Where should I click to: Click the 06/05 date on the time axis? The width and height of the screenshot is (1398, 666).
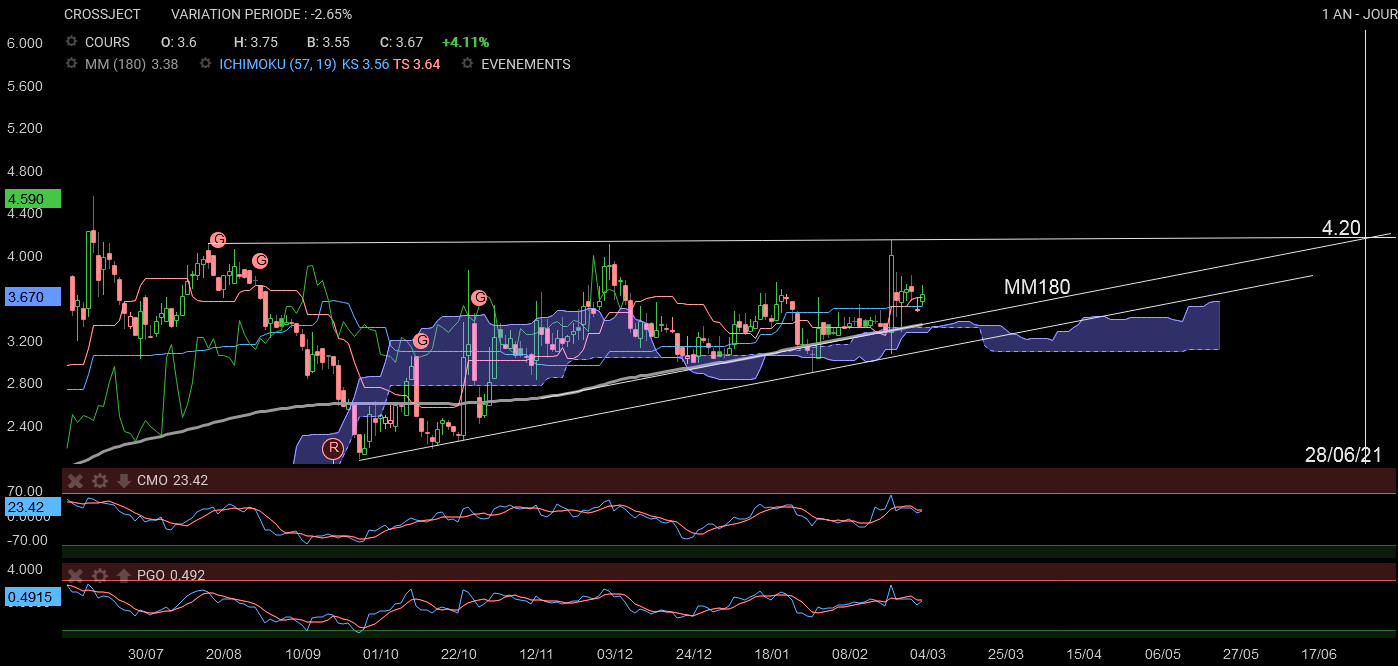pos(1163,654)
